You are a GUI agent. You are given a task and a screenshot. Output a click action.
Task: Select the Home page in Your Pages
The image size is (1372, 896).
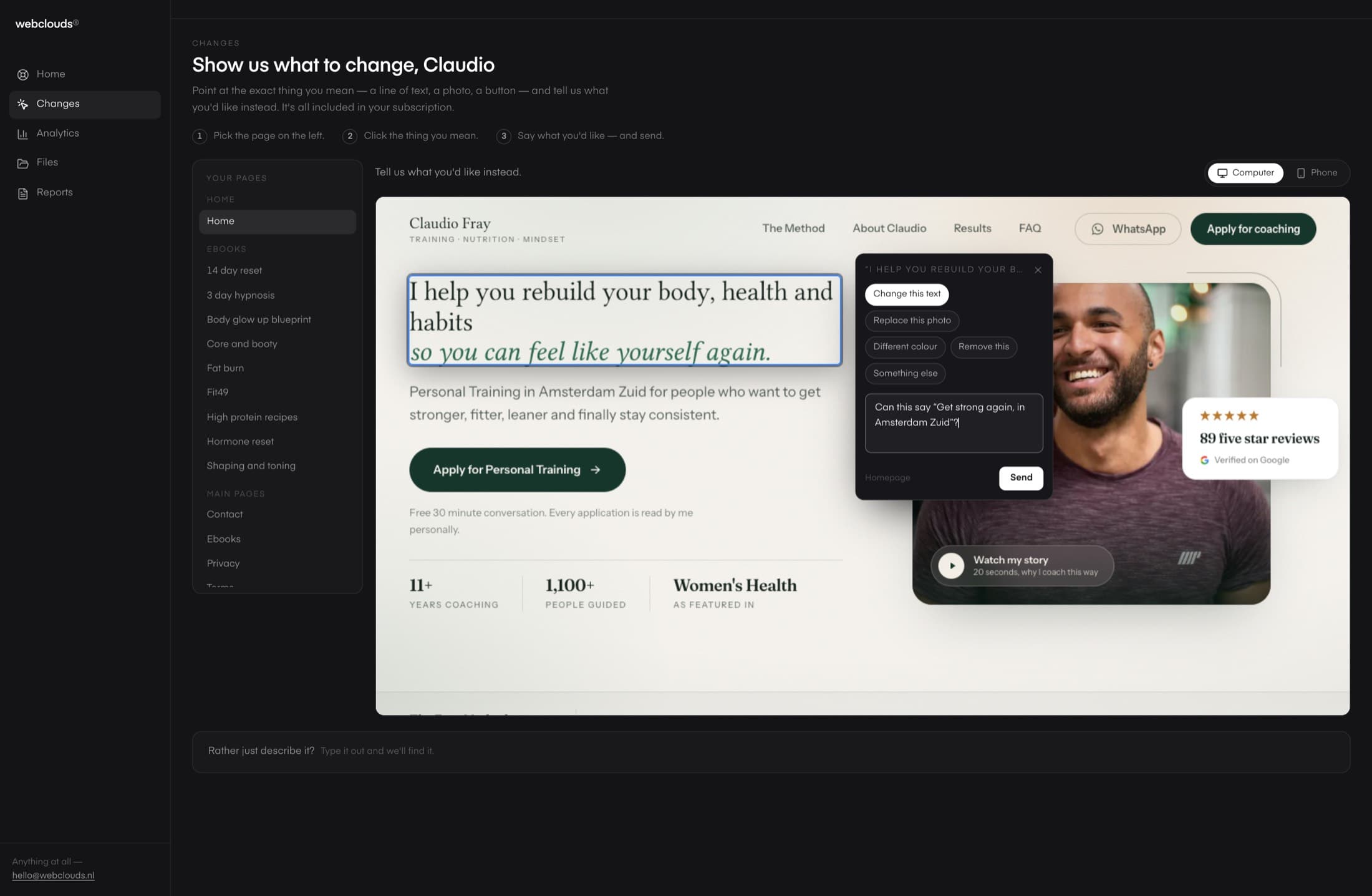[x=278, y=222]
